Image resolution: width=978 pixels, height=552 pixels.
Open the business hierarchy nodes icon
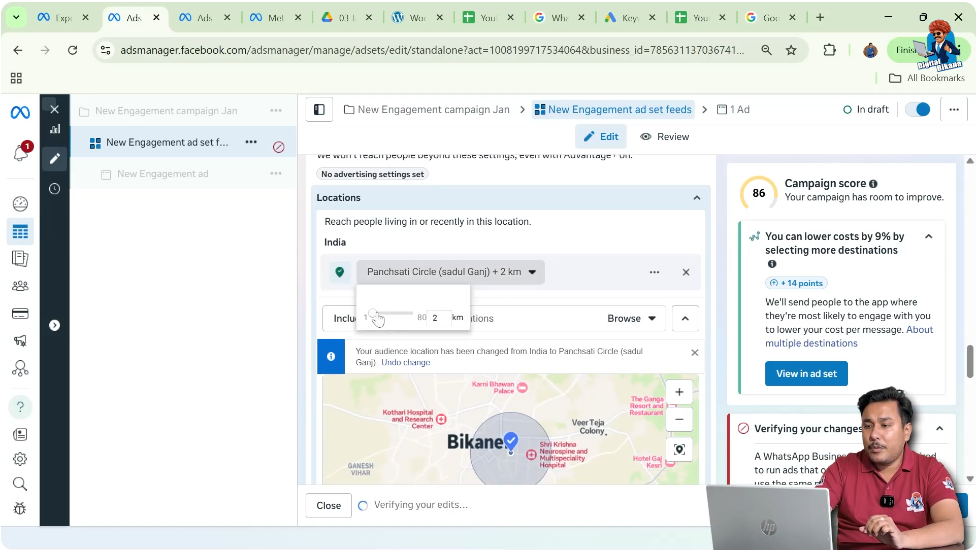20,369
